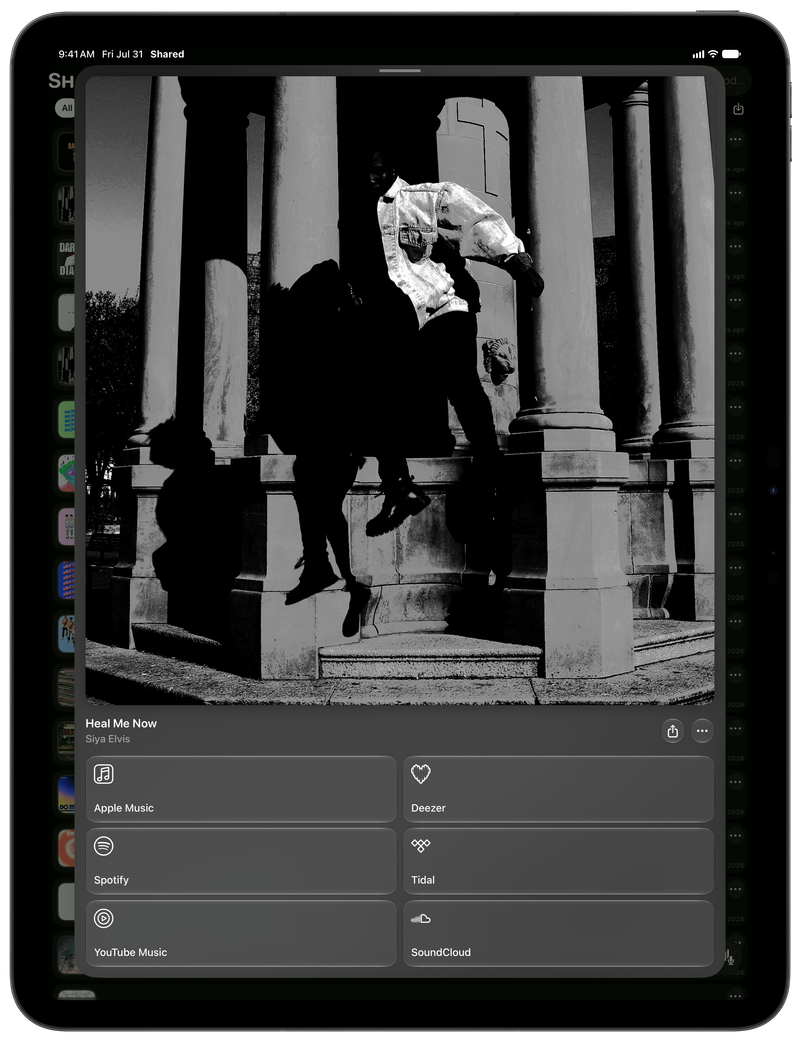Click the Deezer heart icon
The height and width of the screenshot is (1043, 800).
pos(420,774)
